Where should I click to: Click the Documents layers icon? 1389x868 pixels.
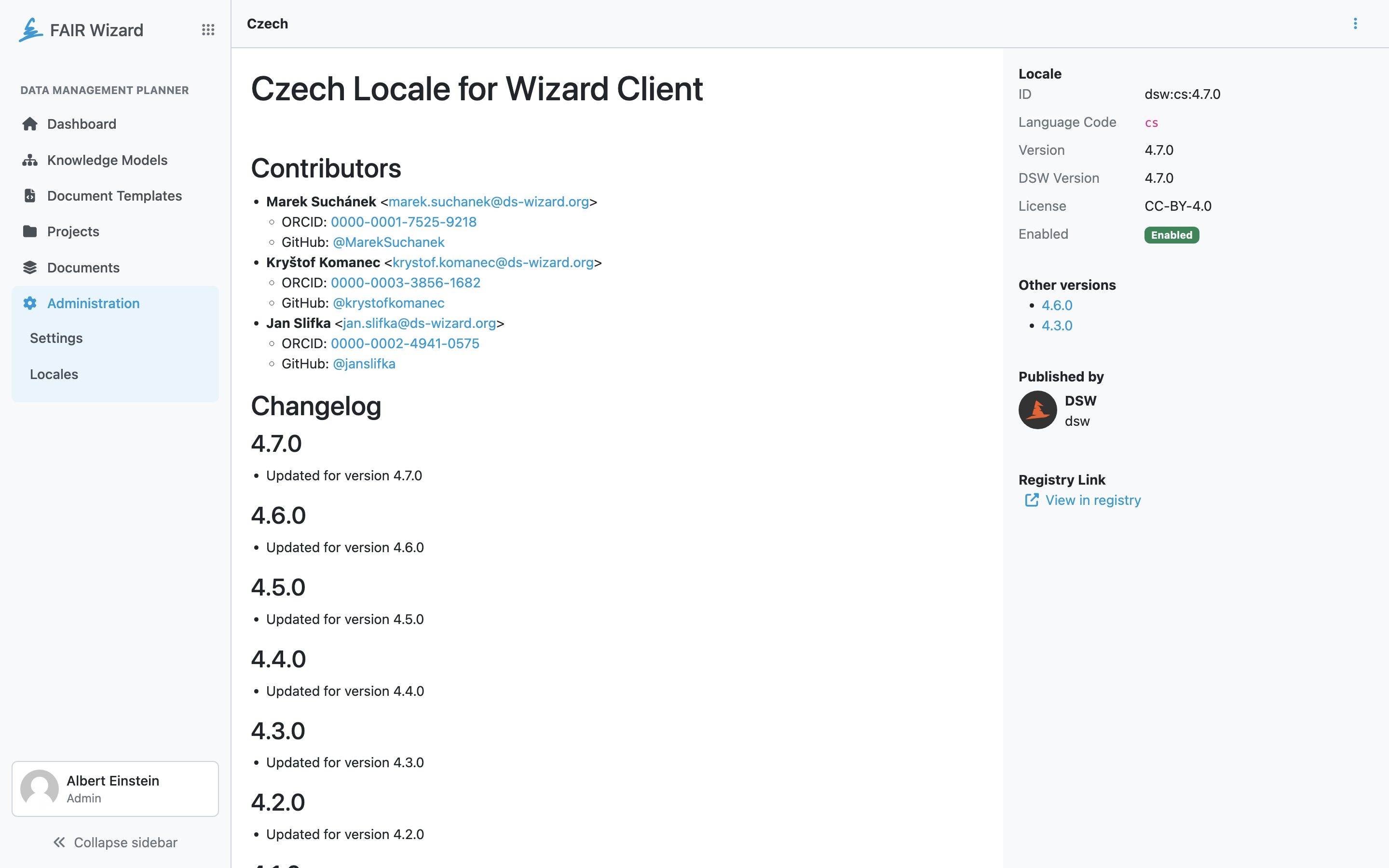click(x=30, y=268)
